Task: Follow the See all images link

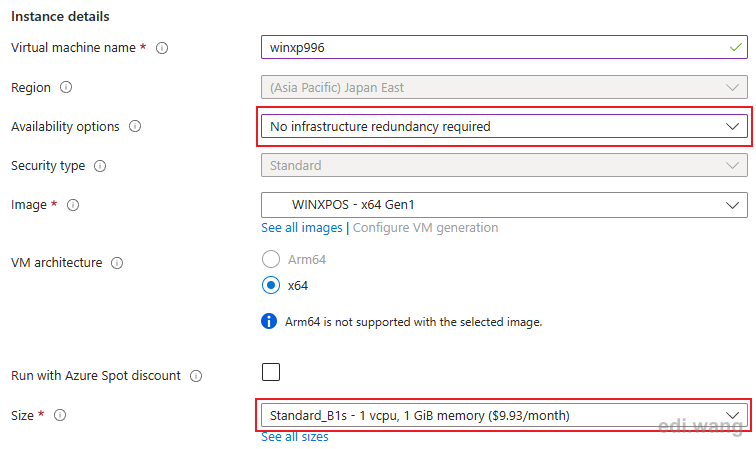Action: (302, 228)
